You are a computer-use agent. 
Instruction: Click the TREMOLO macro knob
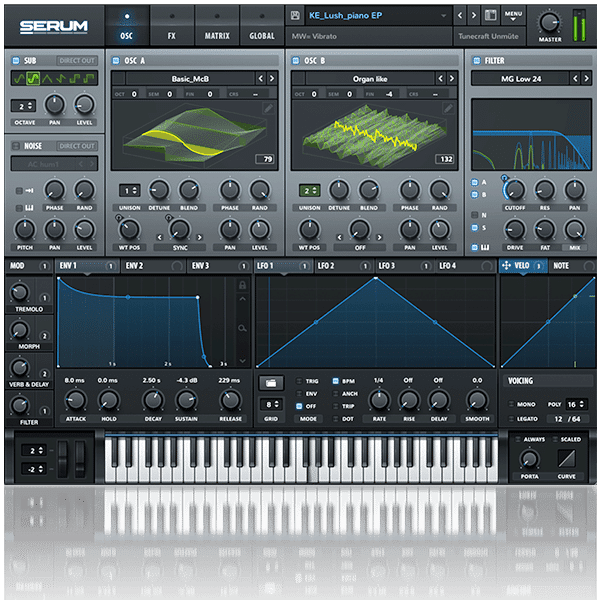(x=19, y=293)
